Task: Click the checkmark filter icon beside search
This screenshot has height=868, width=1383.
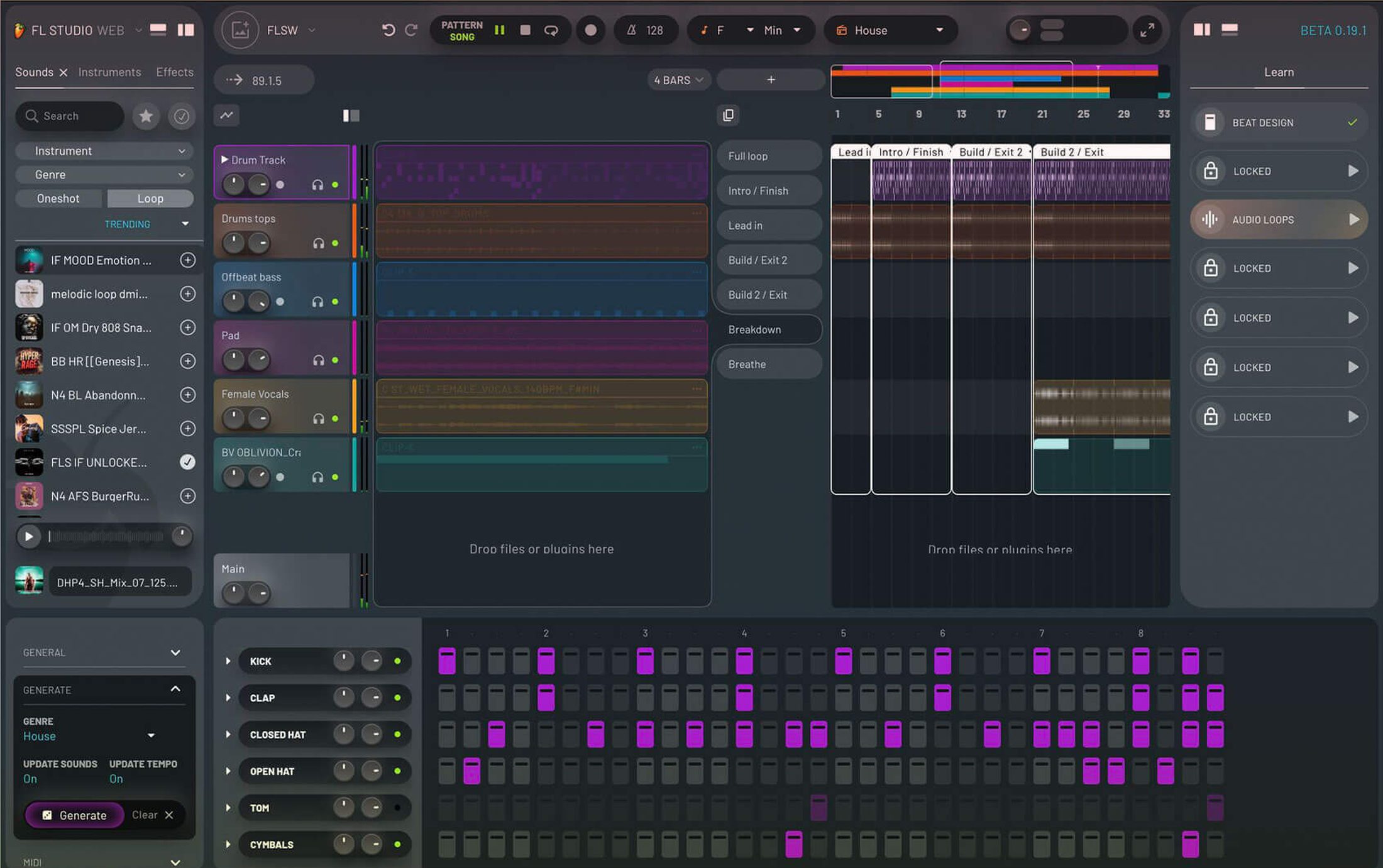Action: (x=182, y=116)
